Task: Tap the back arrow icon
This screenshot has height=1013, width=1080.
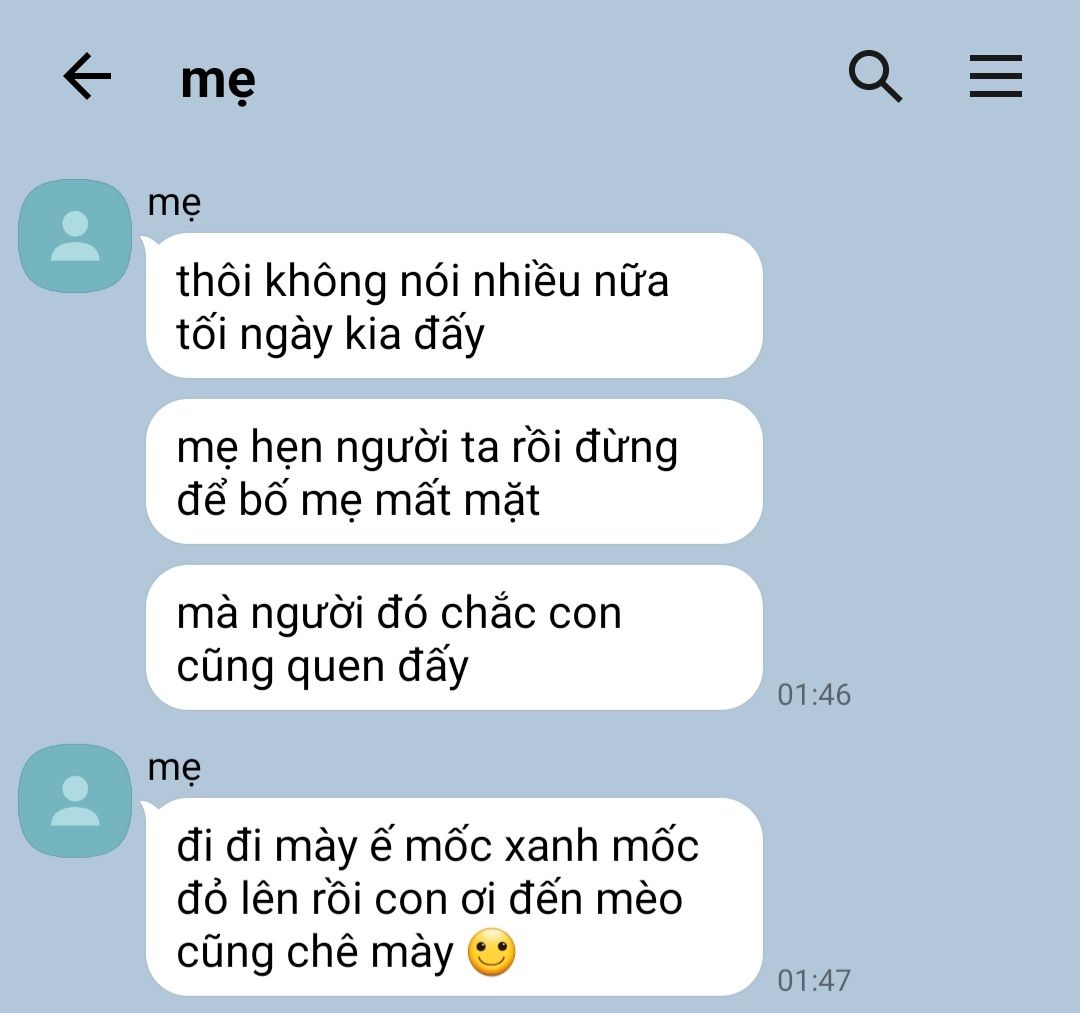Action: tap(87, 76)
